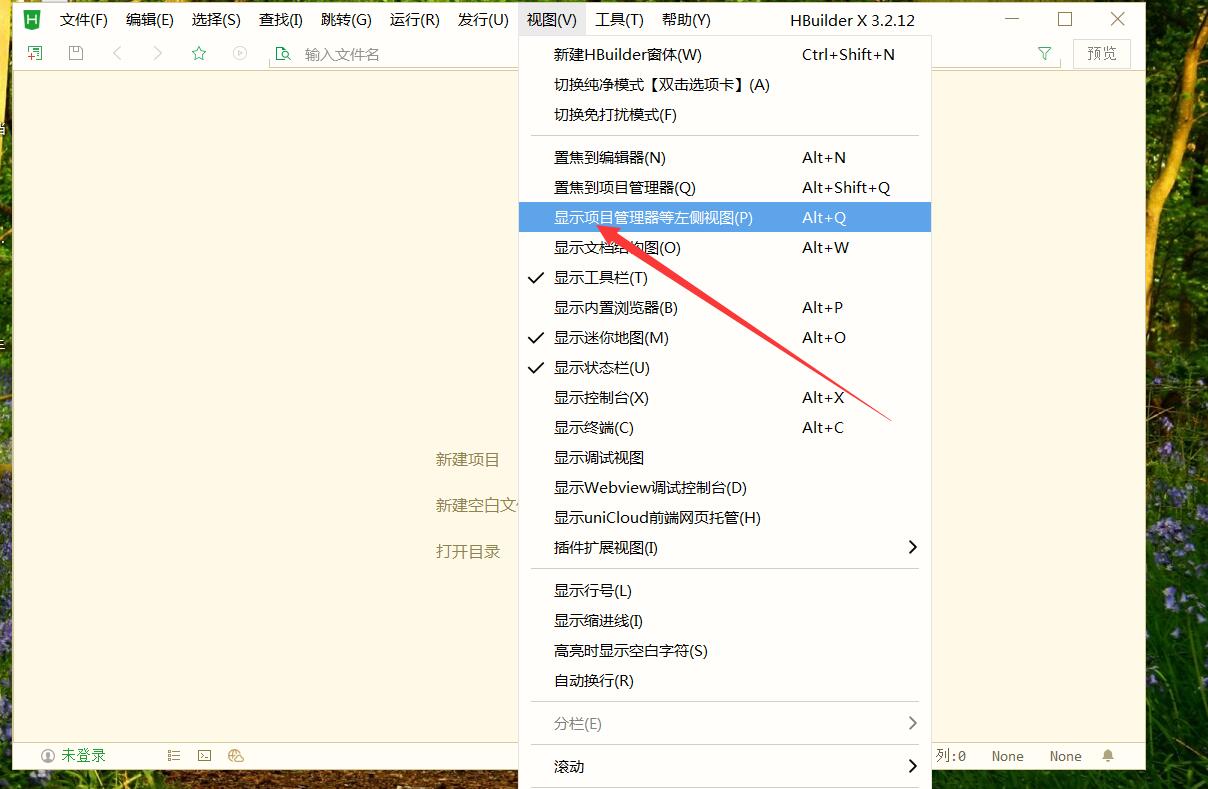Screen dimensions: 1208x789
Task: Click the list icon in status bar
Action: click(x=174, y=756)
